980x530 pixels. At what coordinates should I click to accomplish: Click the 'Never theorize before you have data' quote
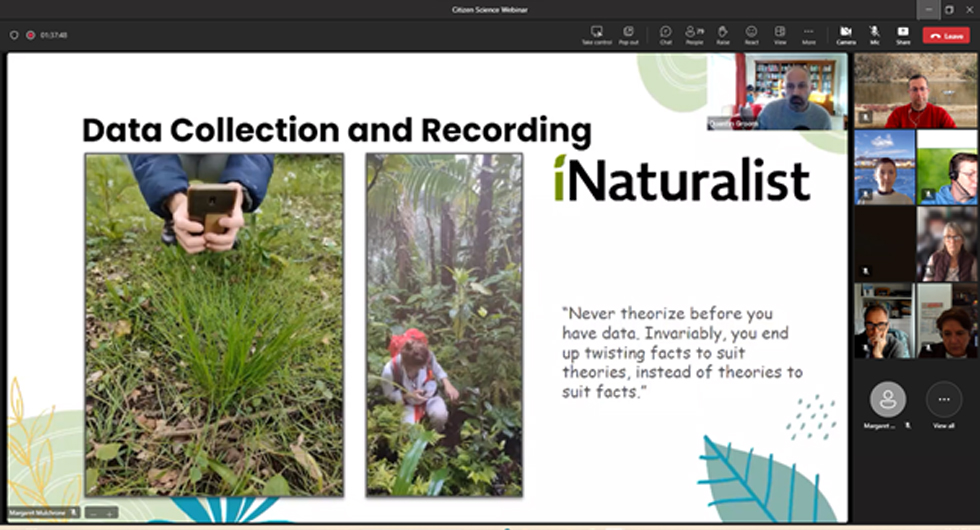coord(681,352)
